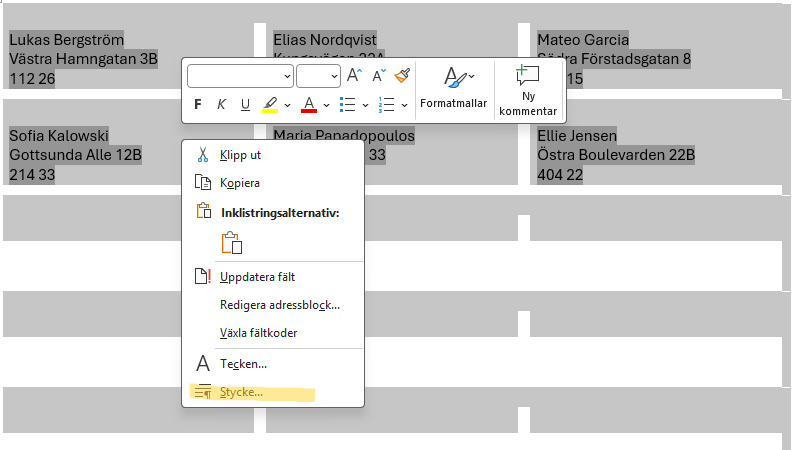Click the paste option clipboard icon

pyautogui.click(x=232, y=243)
